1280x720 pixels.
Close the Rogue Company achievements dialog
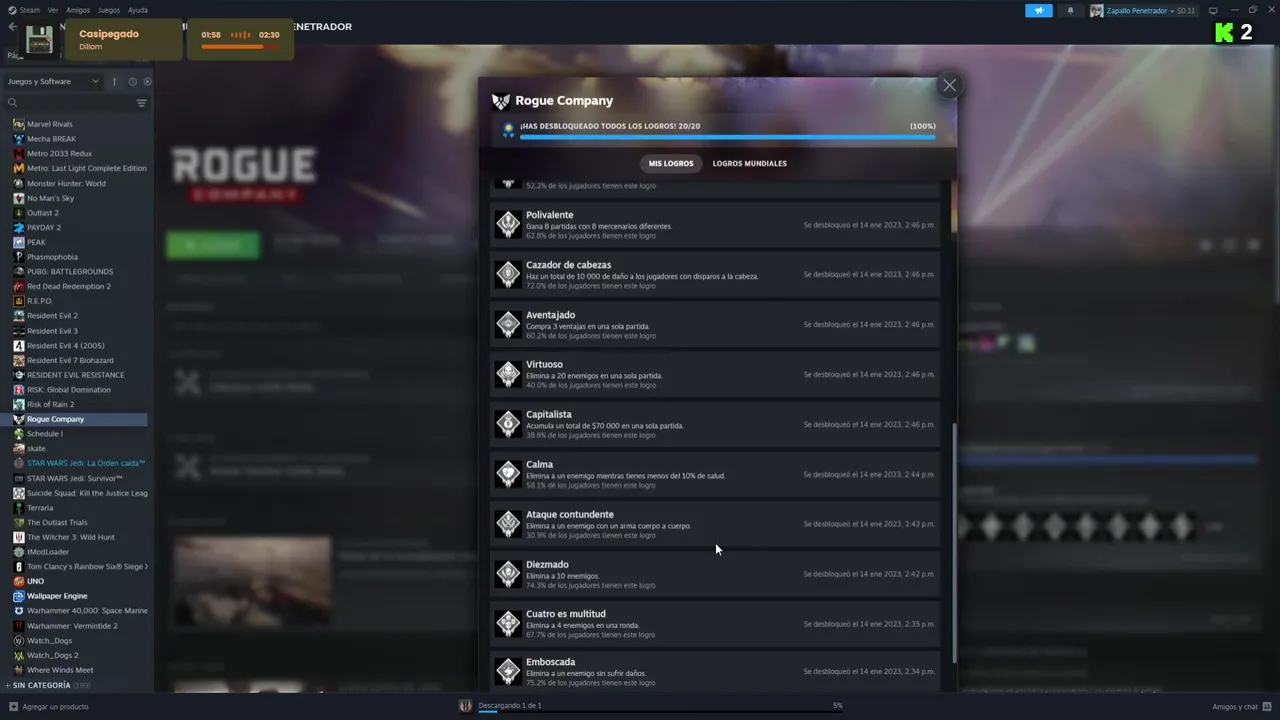(x=949, y=85)
